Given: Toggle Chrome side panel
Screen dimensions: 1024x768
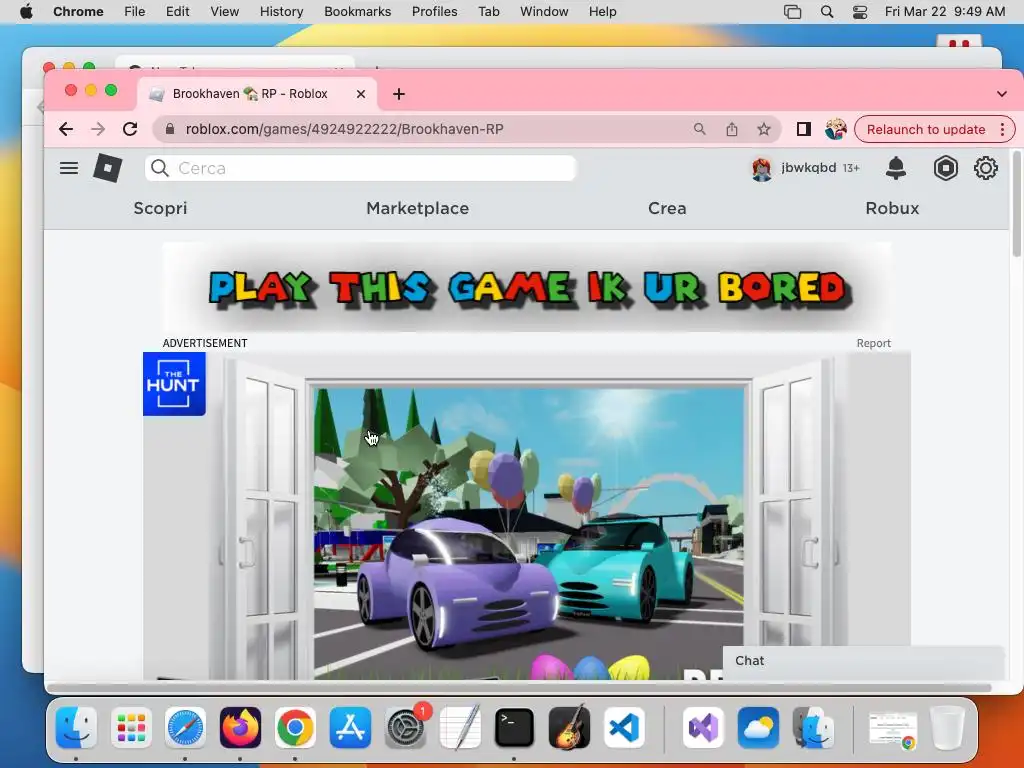Looking at the screenshot, I should point(804,129).
